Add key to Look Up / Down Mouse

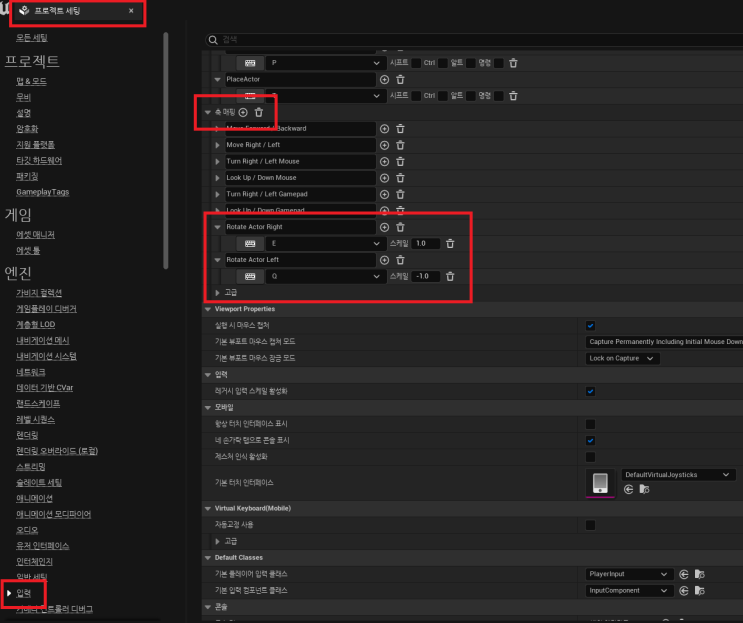(384, 178)
